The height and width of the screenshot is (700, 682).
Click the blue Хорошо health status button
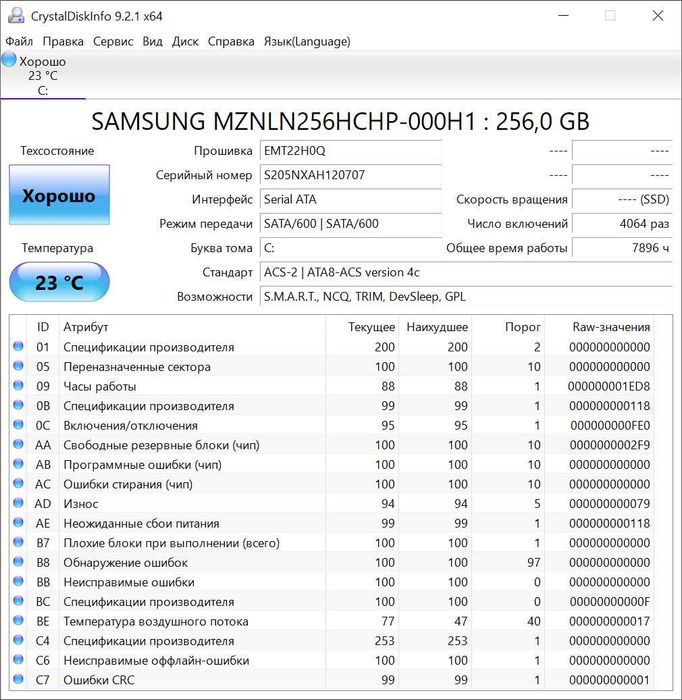59,195
